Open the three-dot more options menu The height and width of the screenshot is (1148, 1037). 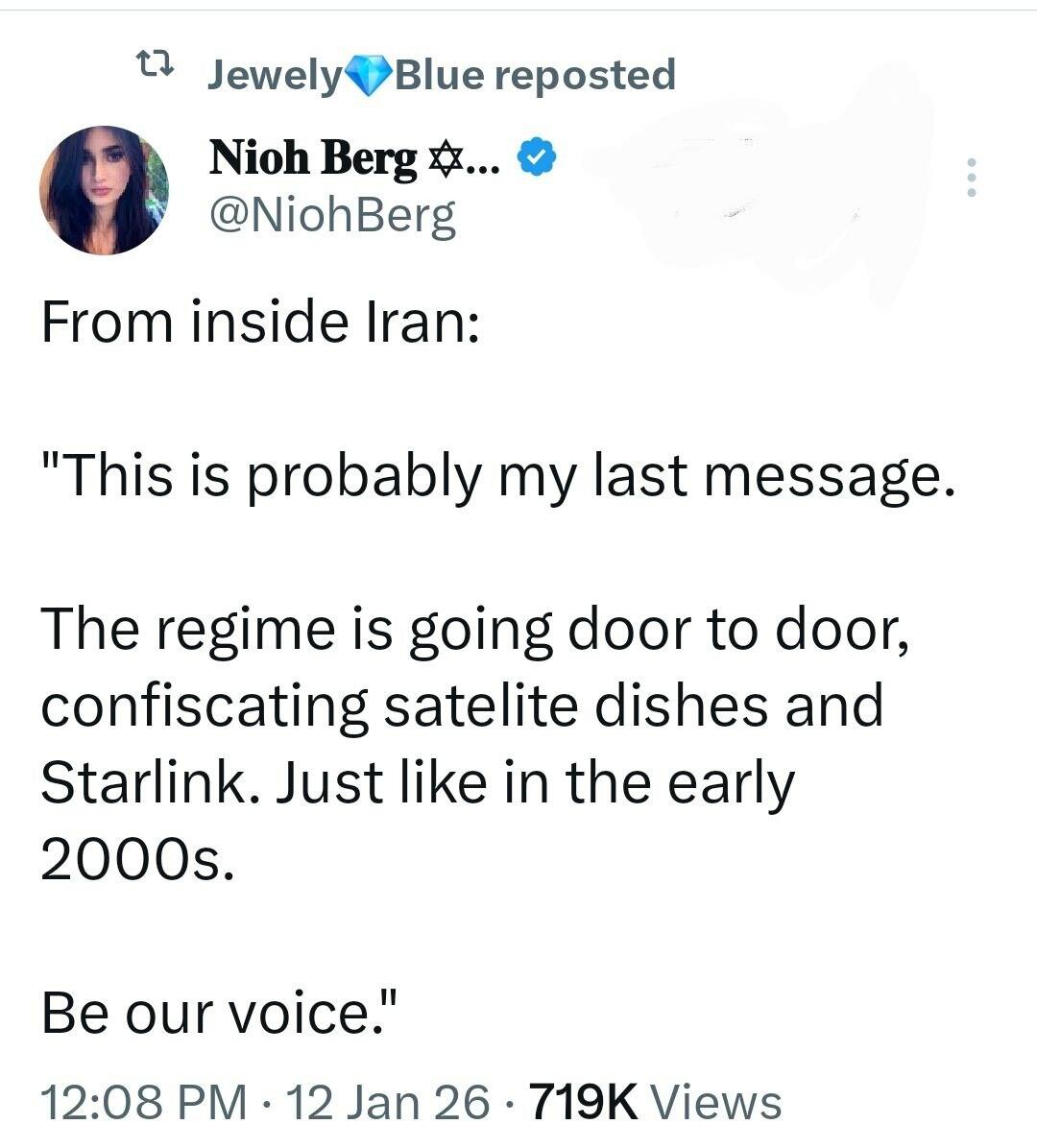[x=972, y=178]
